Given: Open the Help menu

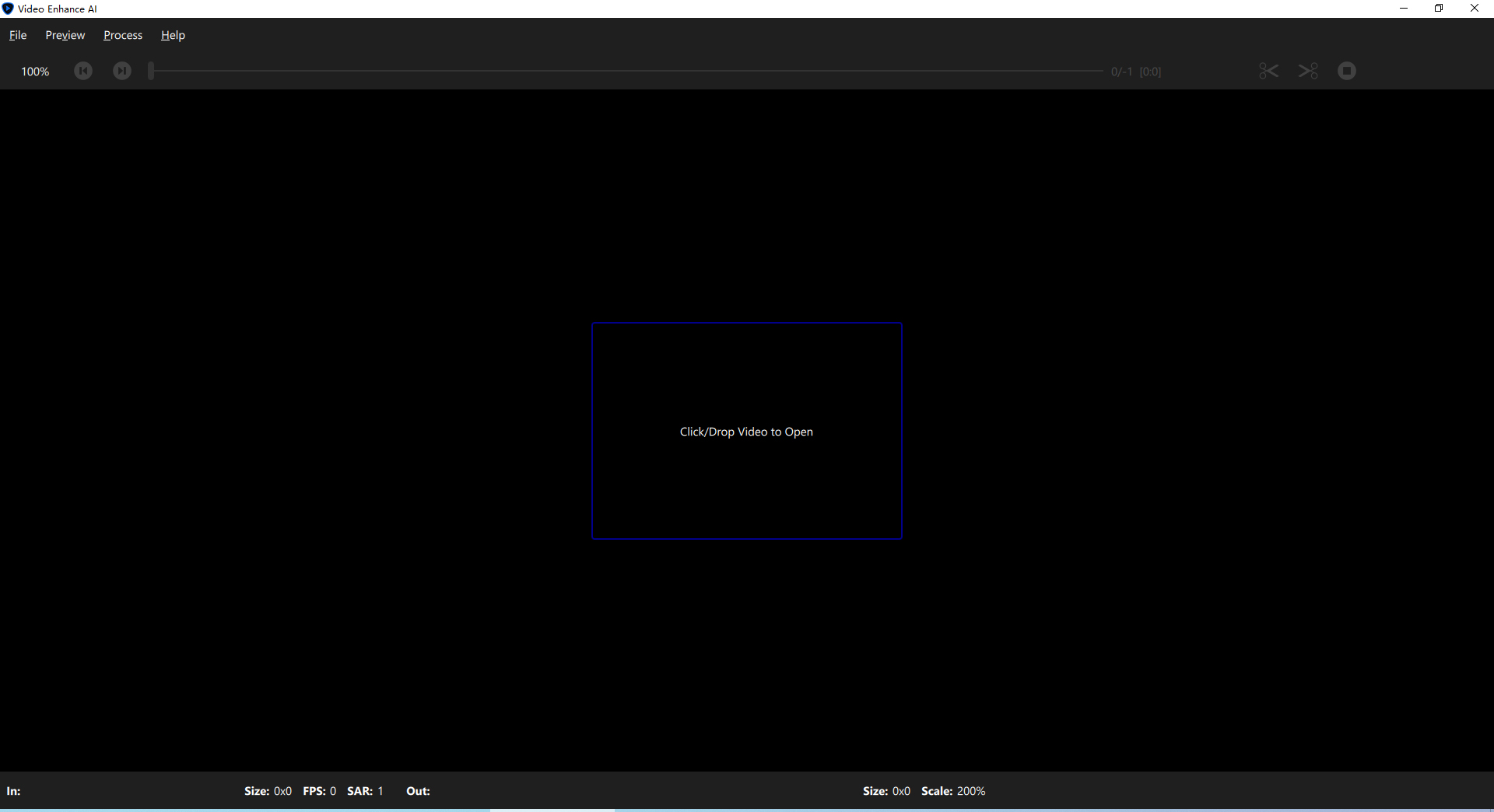Looking at the screenshot, I should [x=173, y=35].
